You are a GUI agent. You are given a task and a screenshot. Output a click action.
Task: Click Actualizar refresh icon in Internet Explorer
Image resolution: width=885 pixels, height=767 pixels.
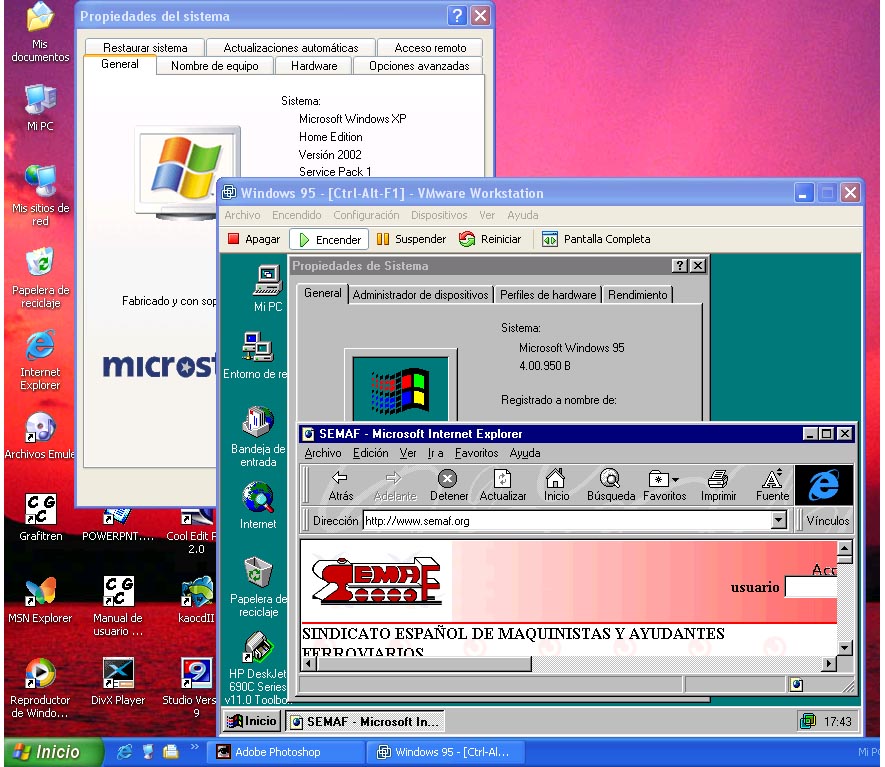pyautogui.click(x=502, y=485)
